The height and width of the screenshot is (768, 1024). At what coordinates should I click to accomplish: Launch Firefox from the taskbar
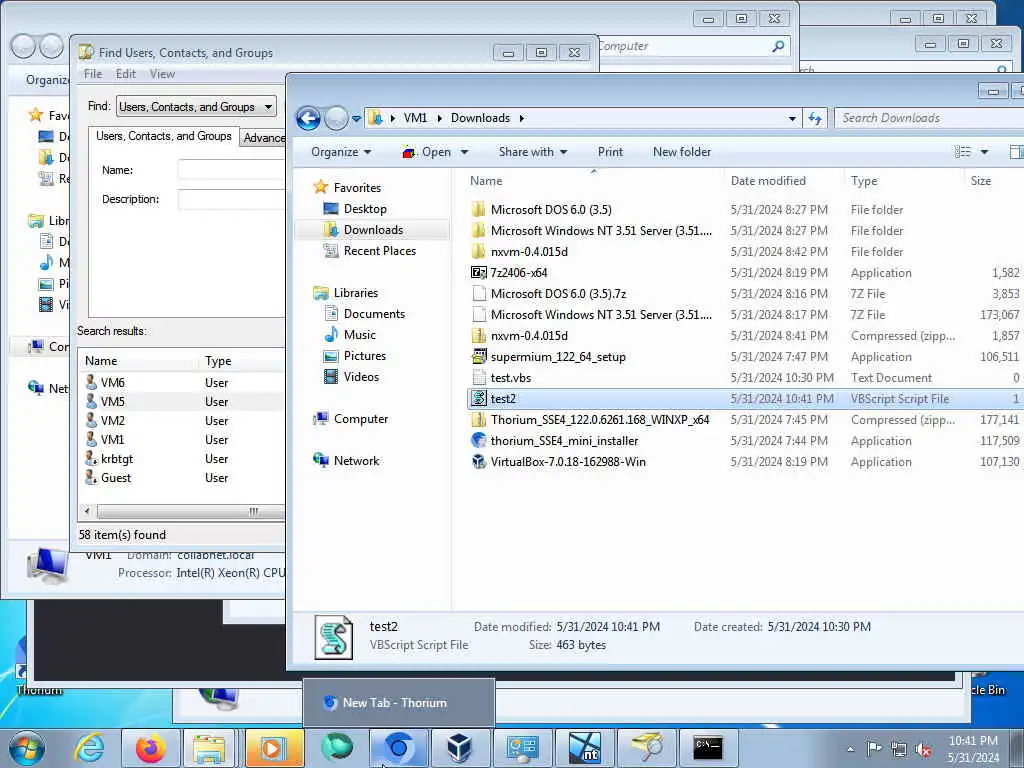click(150, 747)
